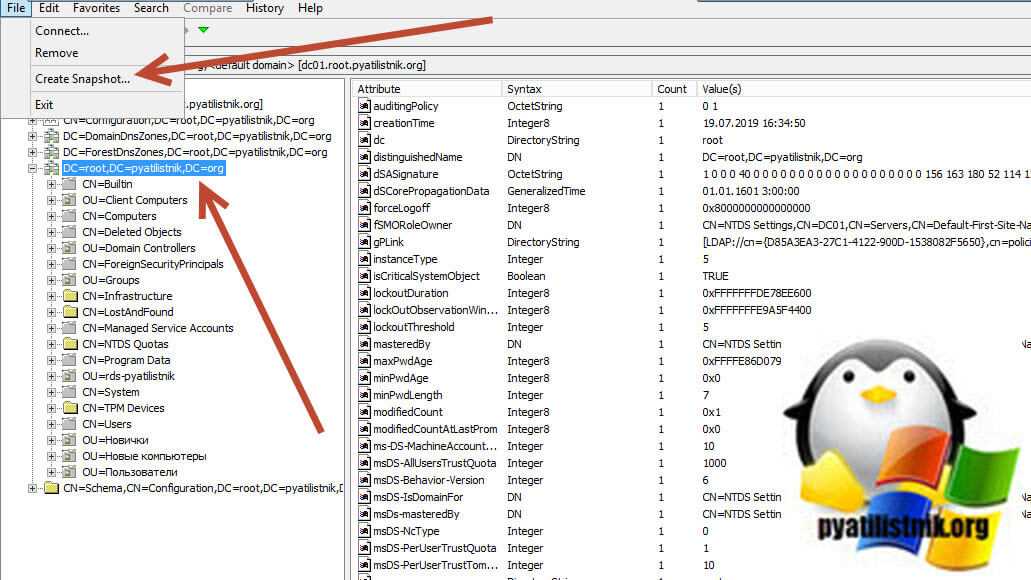Screen dimensions: 1031x580
Task: Select CN=Managed Service Accounts item
Action: [x=158, y=328]
